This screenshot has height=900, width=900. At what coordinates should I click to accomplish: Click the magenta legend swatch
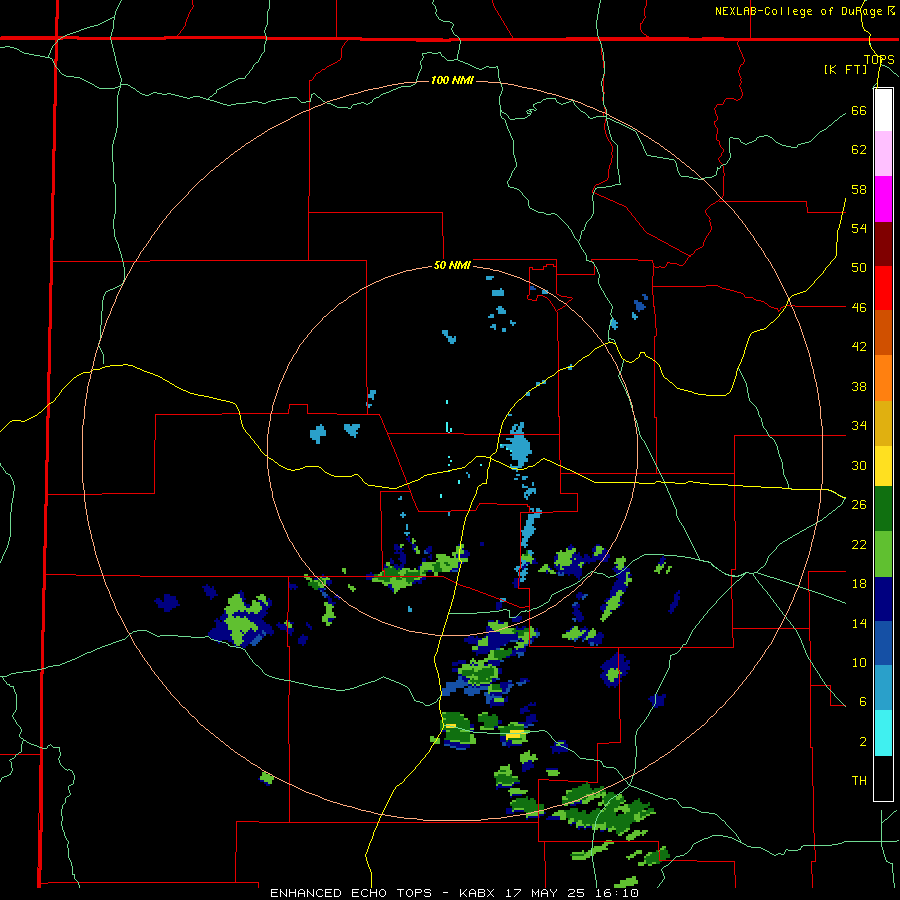[883, 199]
